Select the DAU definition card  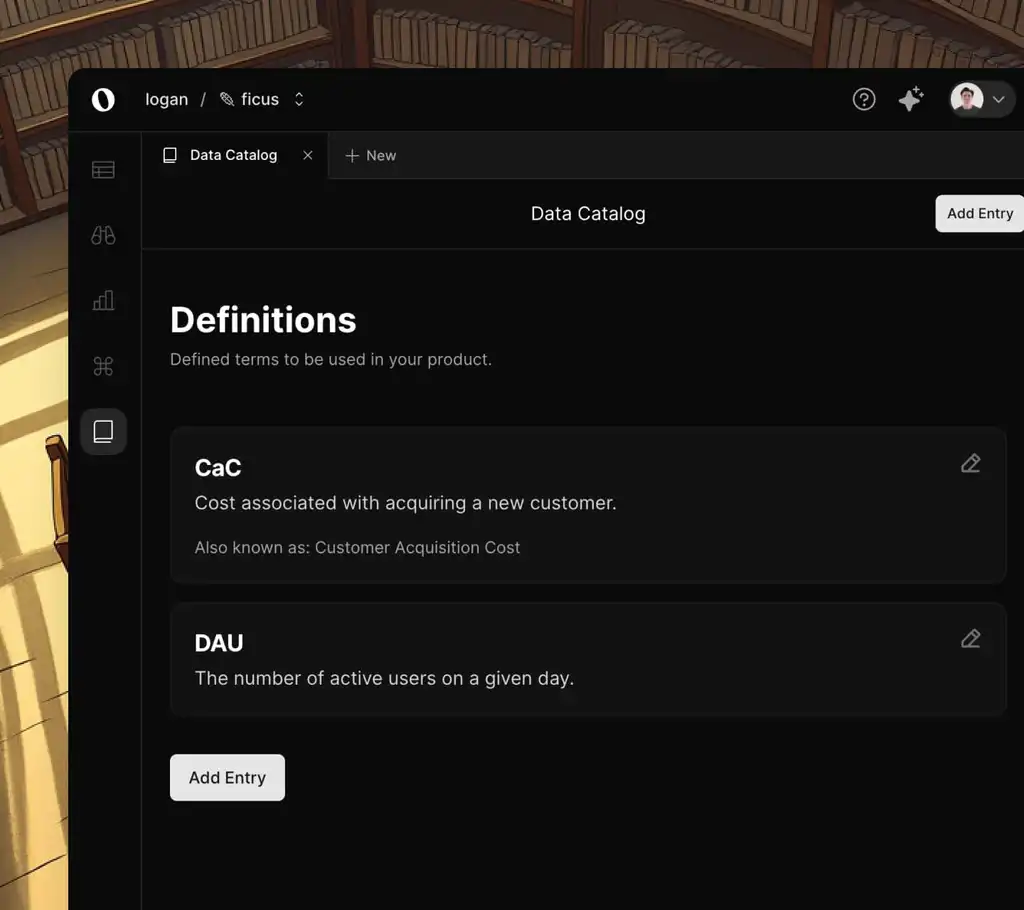point(587,660)
